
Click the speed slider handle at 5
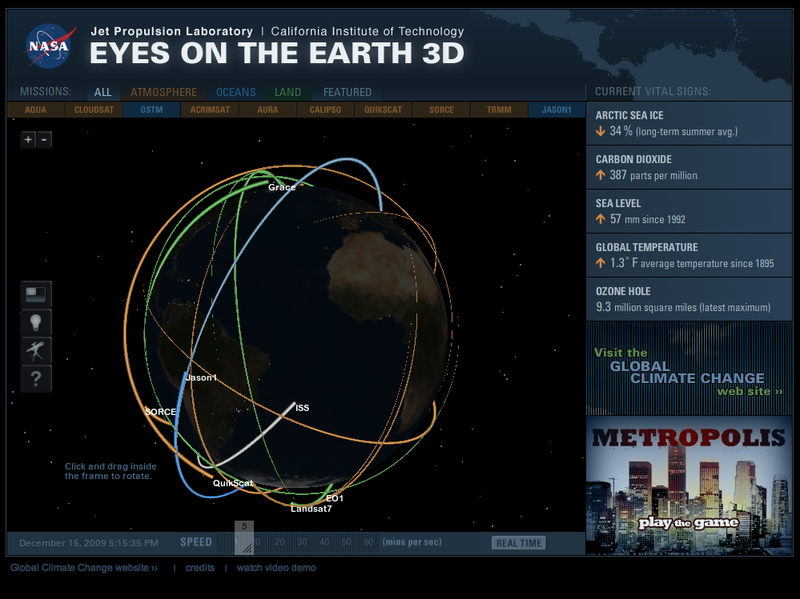pyautogui.click(x=244, y=537)
